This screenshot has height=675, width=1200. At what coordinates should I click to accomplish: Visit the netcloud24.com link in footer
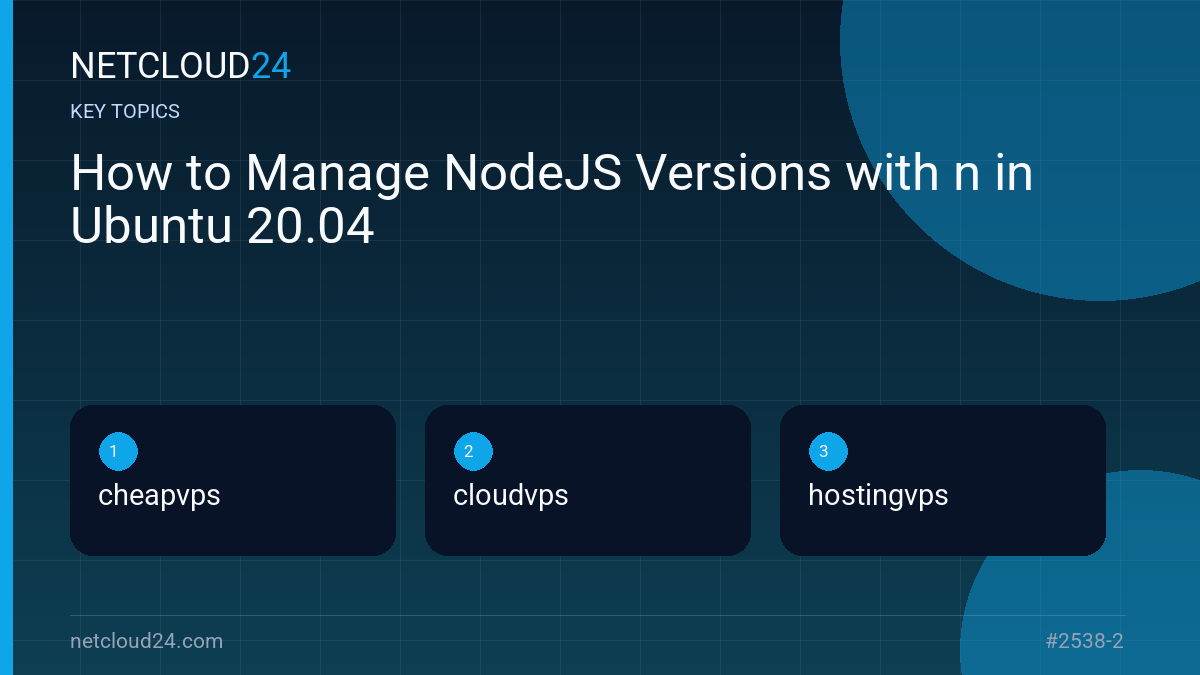coord(147,641)
